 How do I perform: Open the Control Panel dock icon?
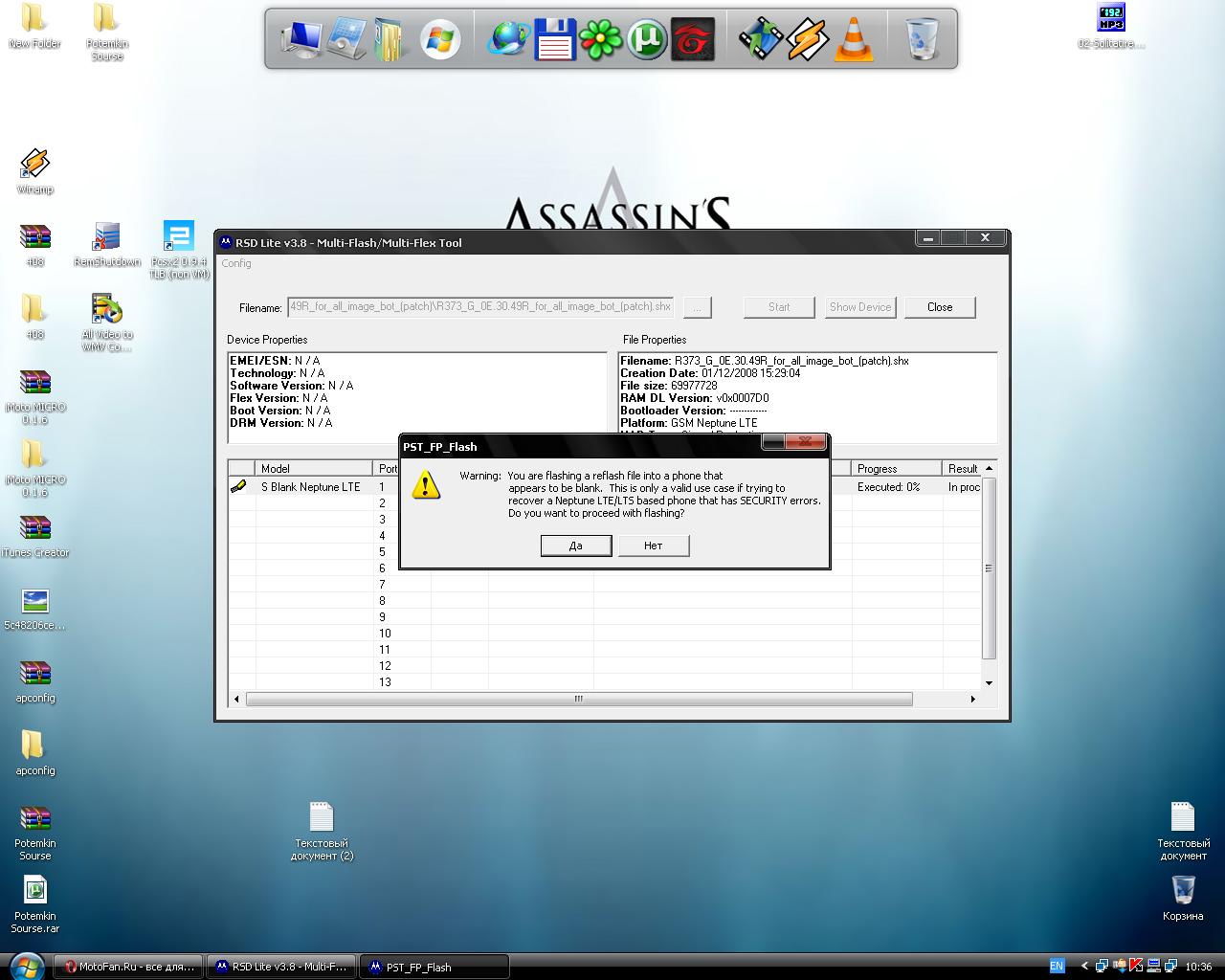346,38
